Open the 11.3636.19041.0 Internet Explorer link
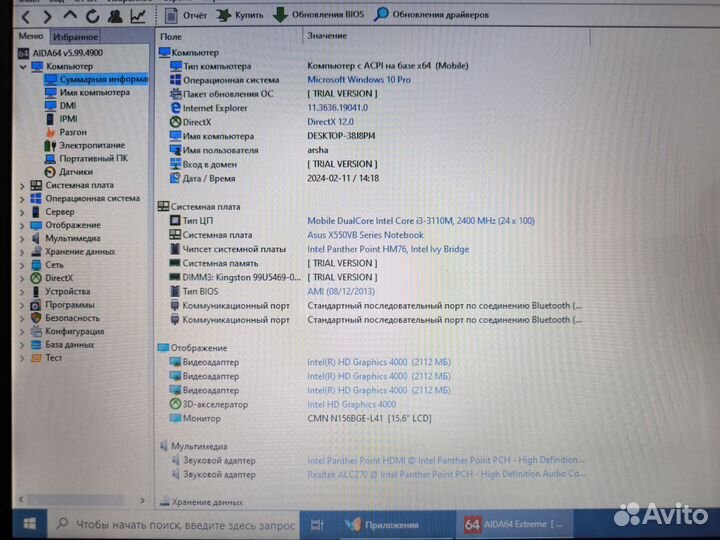The image size is (720, 540). (x=338, y=108)
